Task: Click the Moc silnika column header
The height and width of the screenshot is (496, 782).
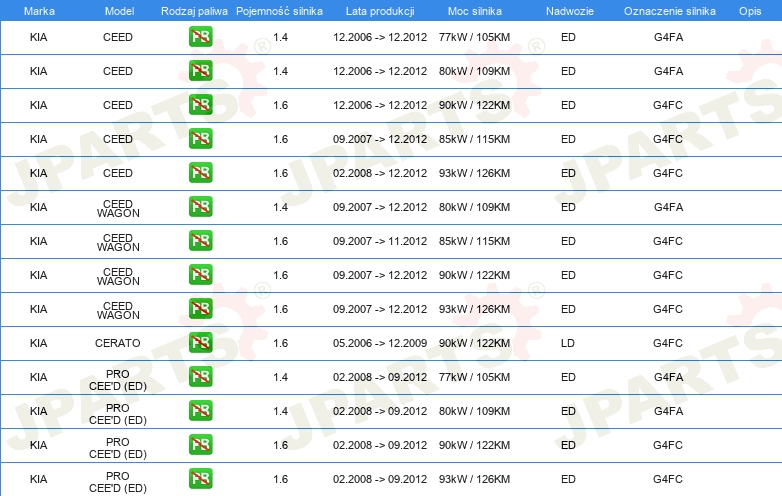Action: pyautogui.click(x=474, y=9)
